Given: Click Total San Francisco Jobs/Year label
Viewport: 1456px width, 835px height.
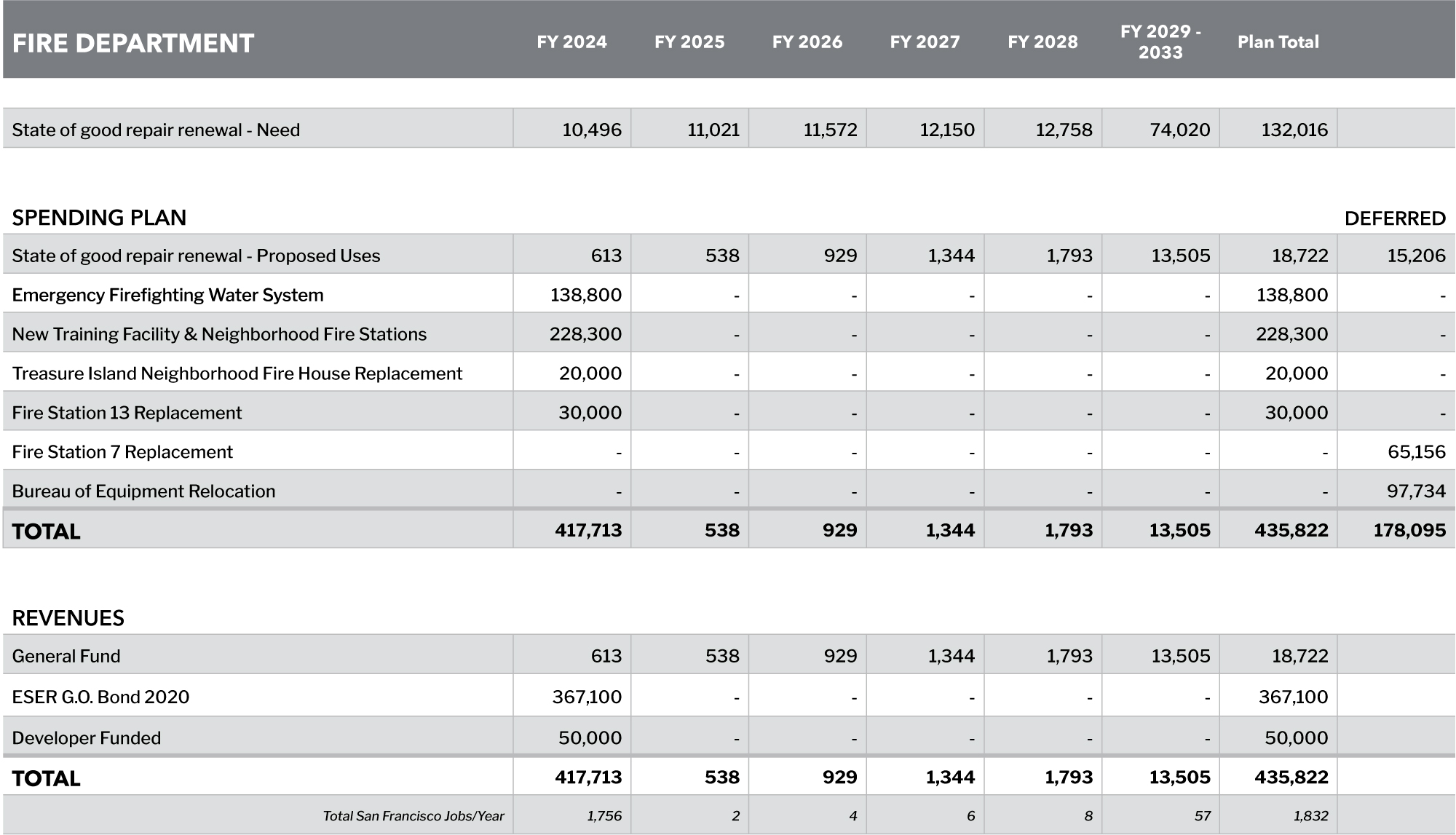Looking at the screenshot, I should pos(414,816).
